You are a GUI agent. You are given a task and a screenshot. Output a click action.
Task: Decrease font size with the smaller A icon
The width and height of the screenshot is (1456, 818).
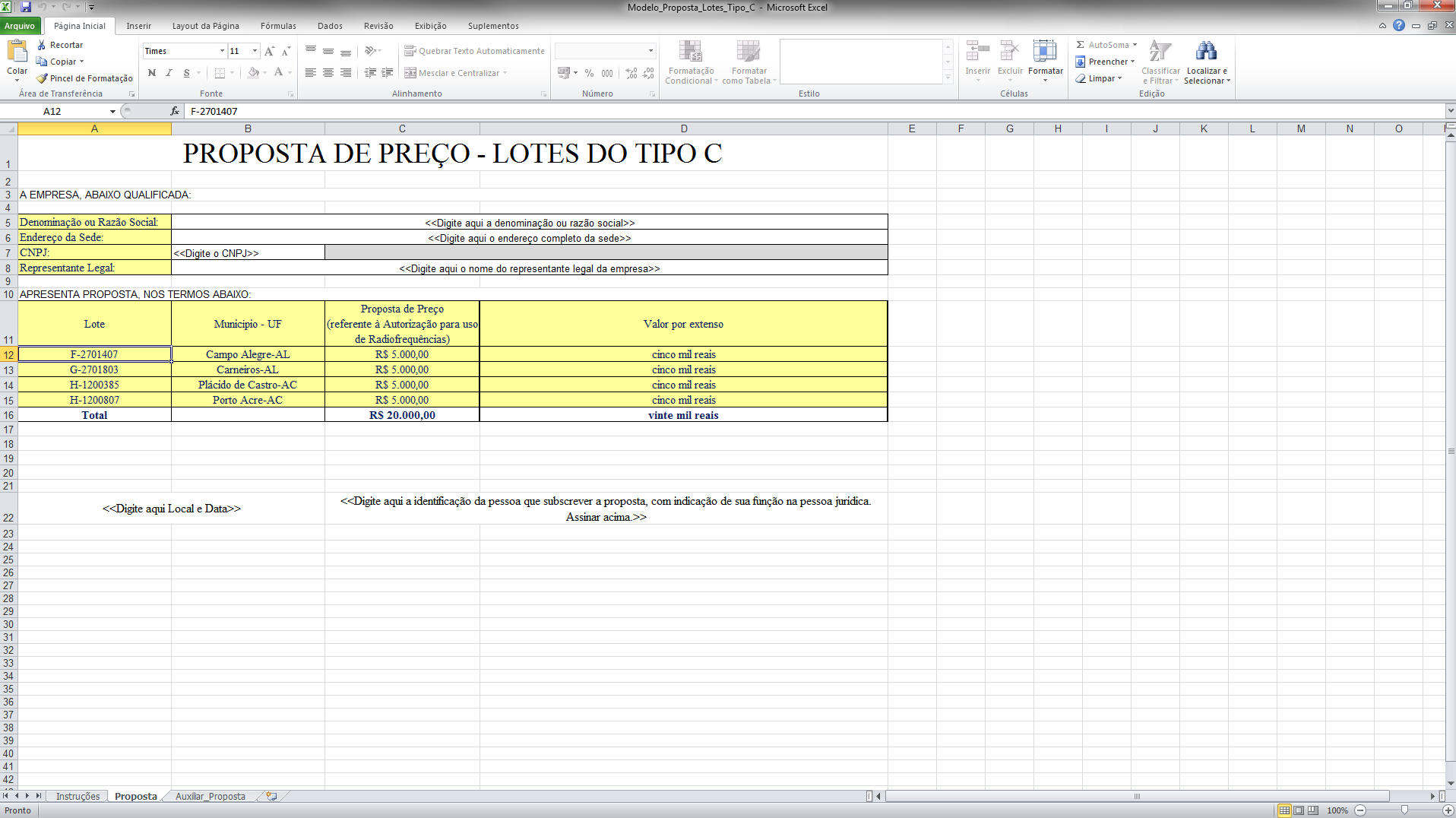[x=286, y=51]
